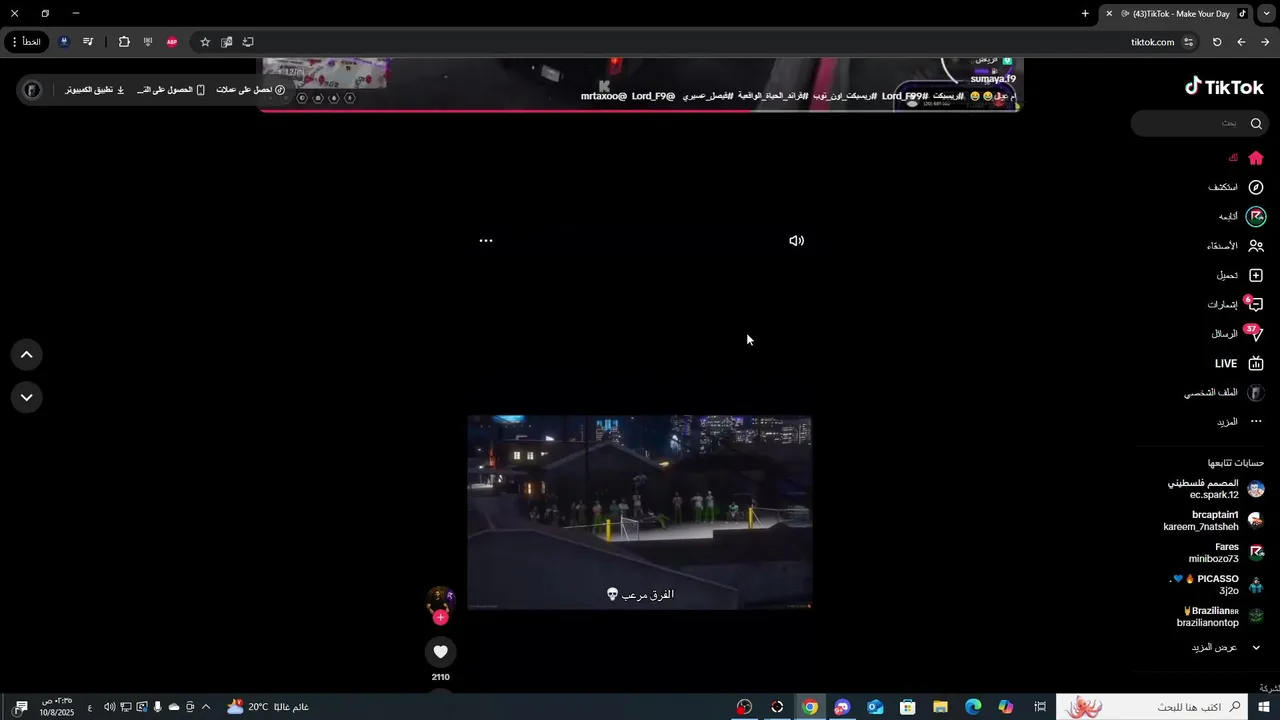
Task: Click the translate page icon in address bar
Action: coord(227,42)
